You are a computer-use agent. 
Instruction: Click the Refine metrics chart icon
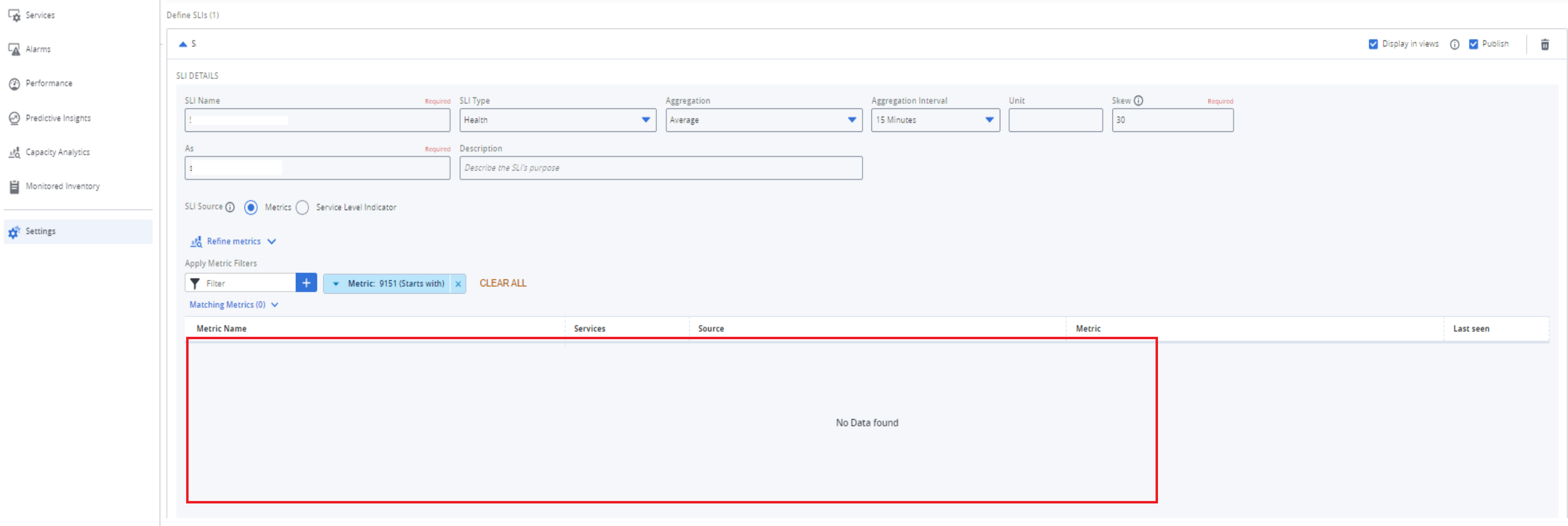(196, 242)
